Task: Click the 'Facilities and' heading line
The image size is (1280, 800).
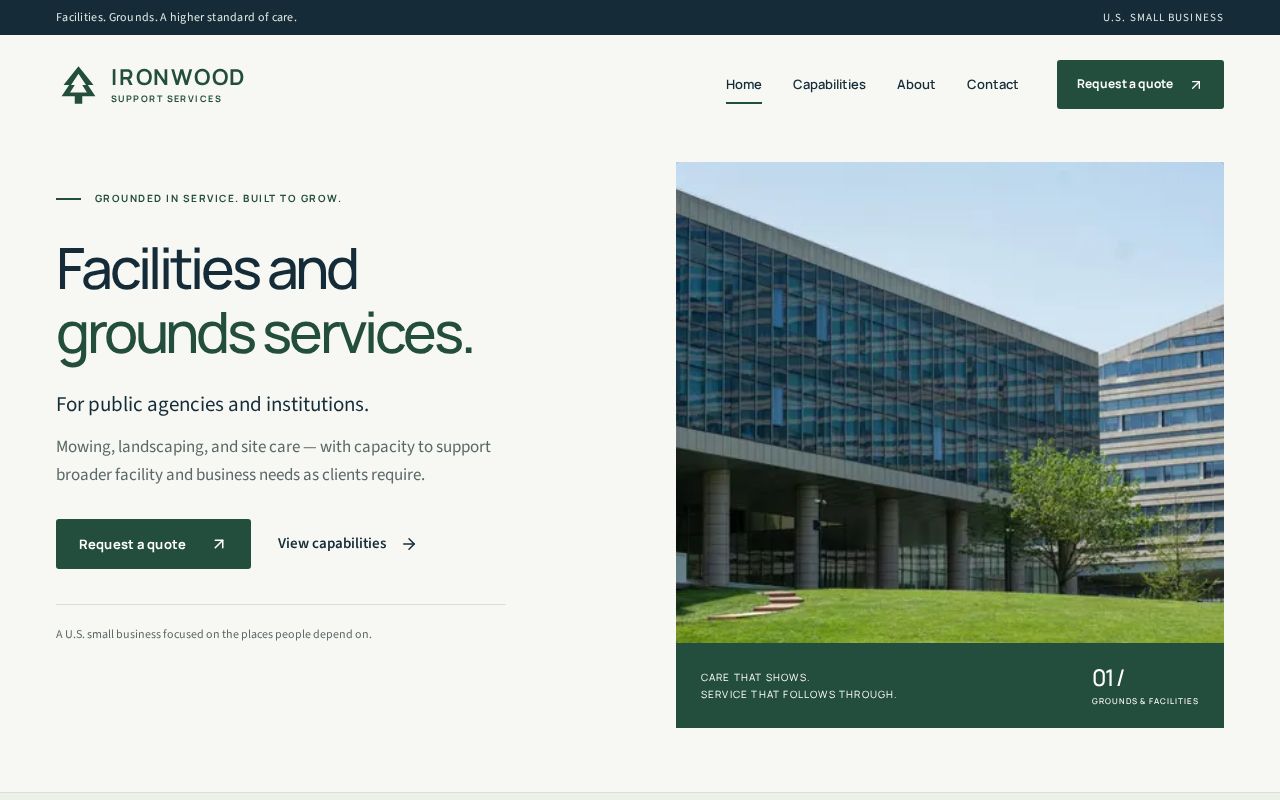Action: click(x=206, y=268)
